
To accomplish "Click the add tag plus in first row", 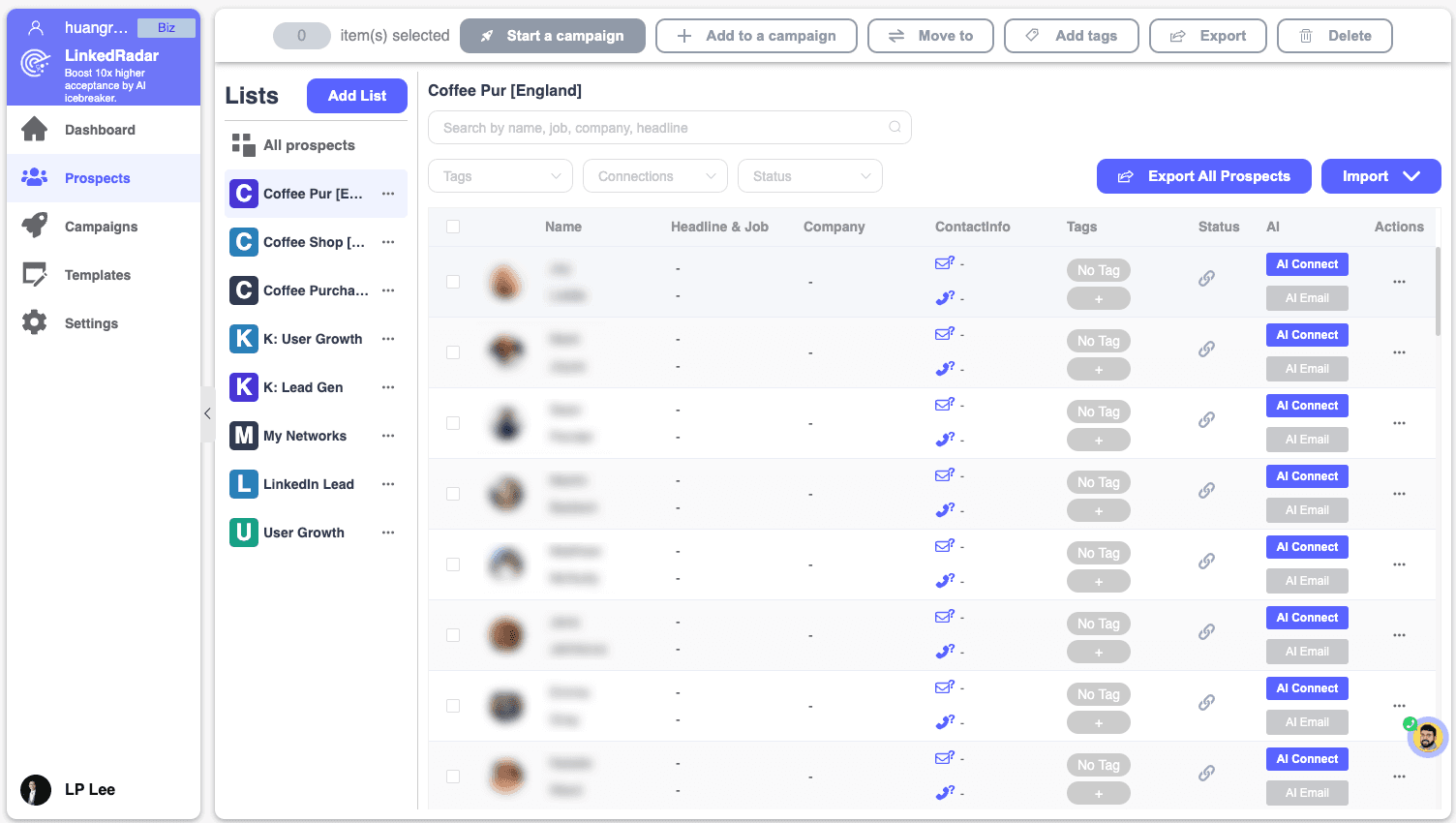I will pos(1099,299).
